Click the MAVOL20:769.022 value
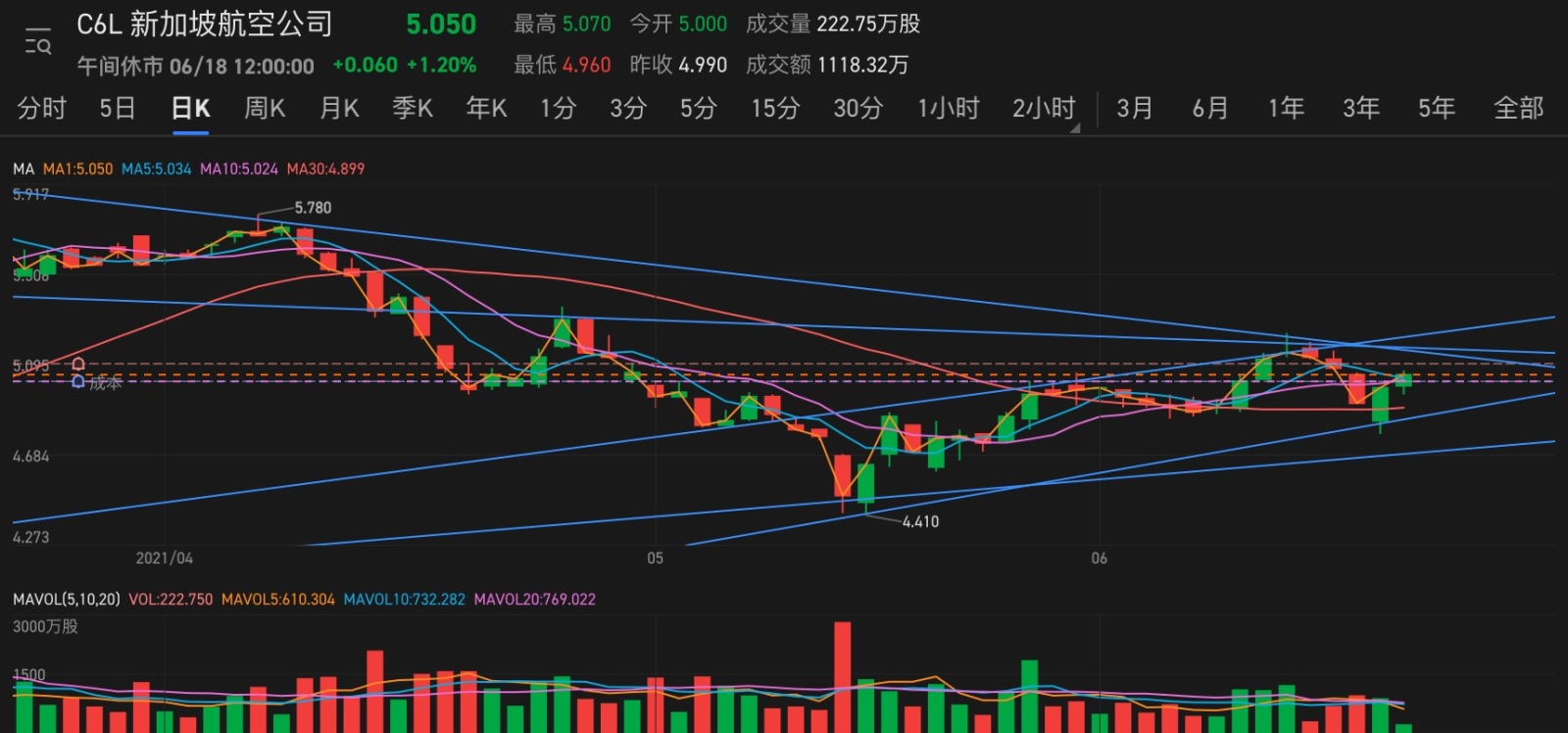Screen dimensions: 1568x733 tap(535, 599)
